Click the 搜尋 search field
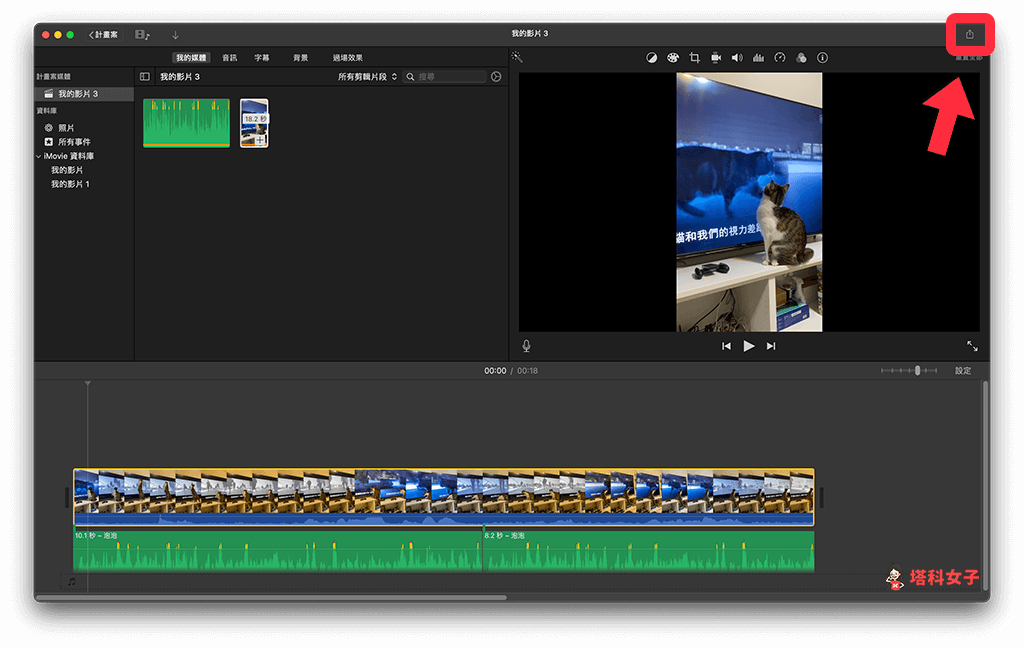 tap(445, 76)
